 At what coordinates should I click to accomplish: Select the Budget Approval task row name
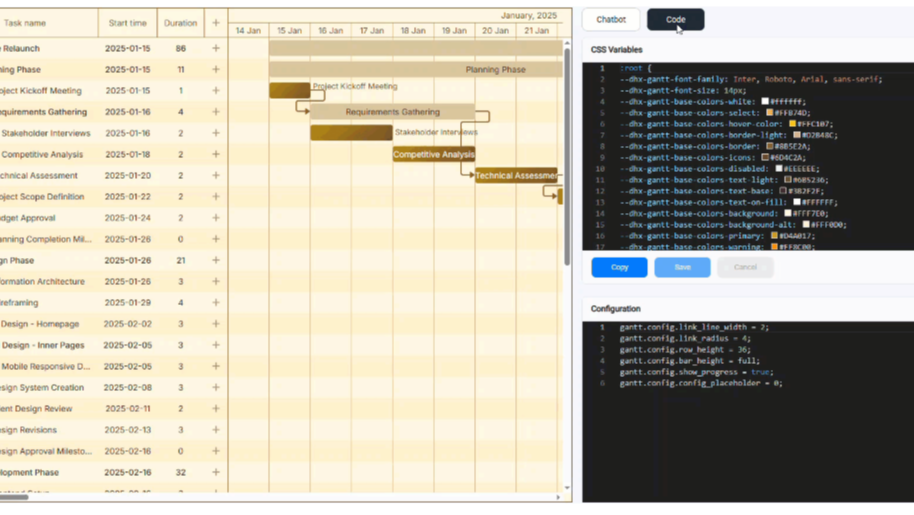(28, 218)
